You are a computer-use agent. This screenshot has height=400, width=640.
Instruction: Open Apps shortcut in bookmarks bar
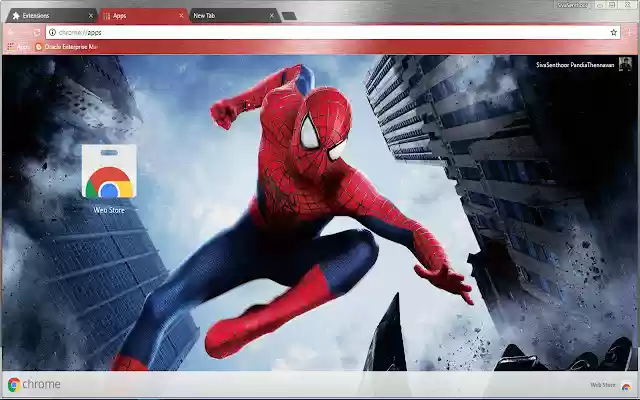(18, 47)
